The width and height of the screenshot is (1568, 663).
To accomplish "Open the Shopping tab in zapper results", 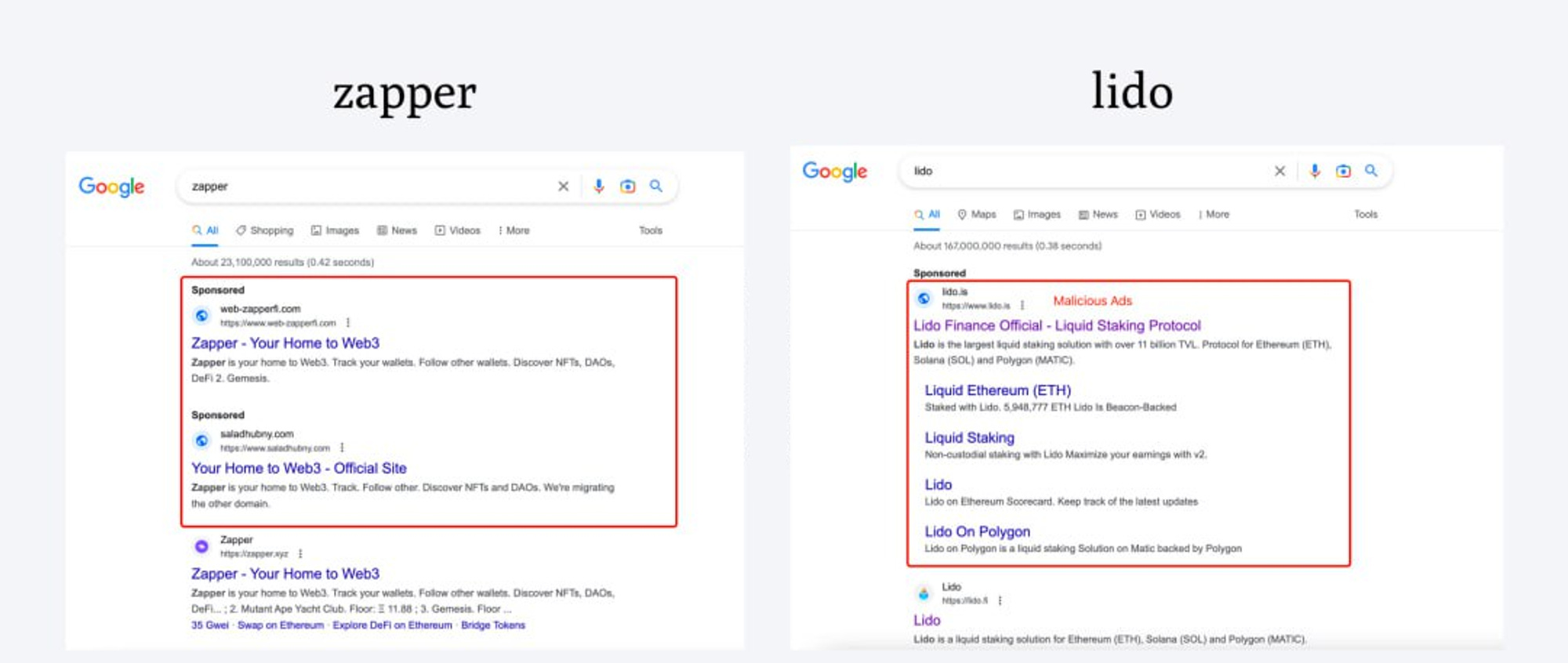I will click(x=265, y=230).
